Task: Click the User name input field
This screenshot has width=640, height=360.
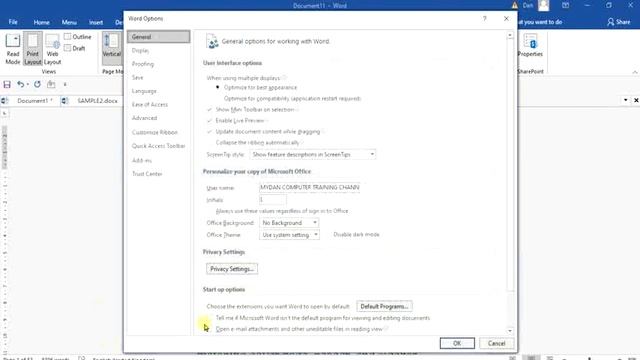Action: tap(310, 187)
